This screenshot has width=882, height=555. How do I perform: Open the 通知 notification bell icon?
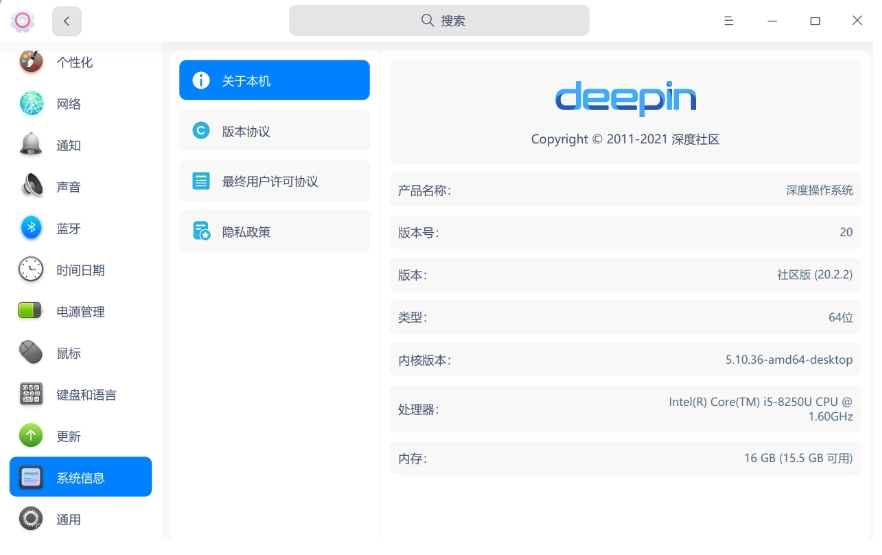(x=31, y=145)
